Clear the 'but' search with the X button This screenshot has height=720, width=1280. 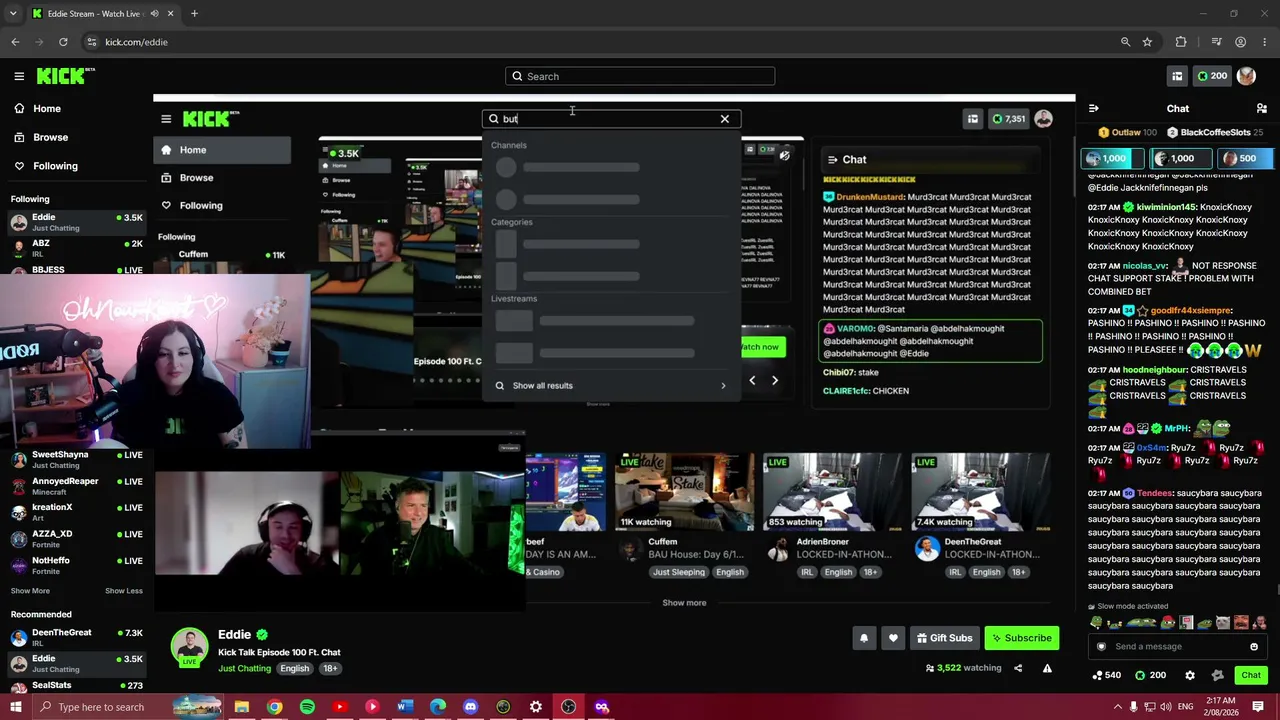pos(725,119)
